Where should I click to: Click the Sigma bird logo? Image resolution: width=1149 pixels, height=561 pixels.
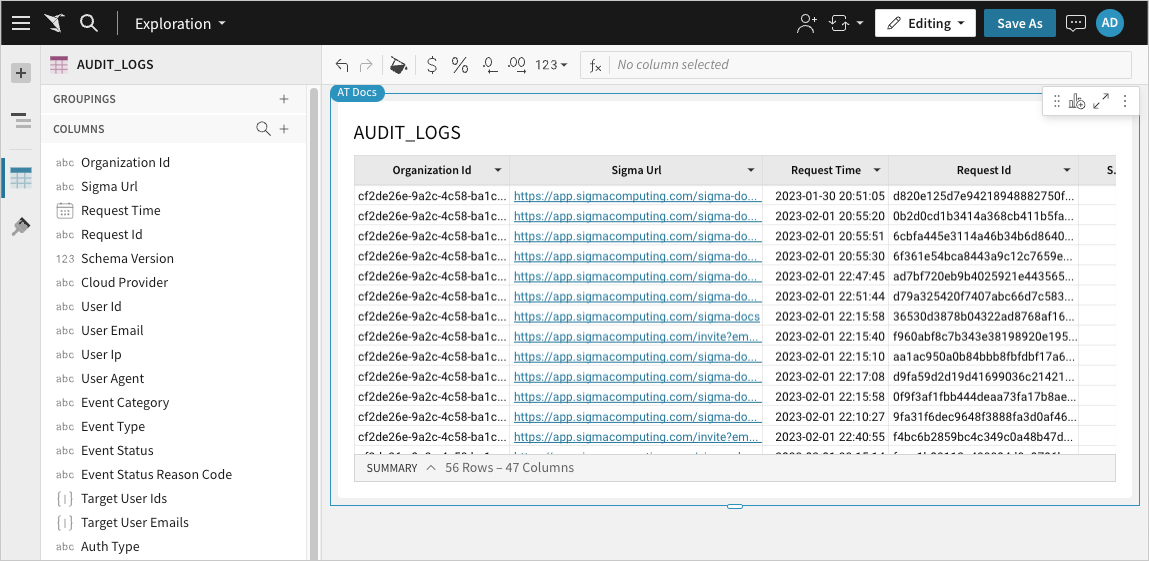[x=54, y=23]
